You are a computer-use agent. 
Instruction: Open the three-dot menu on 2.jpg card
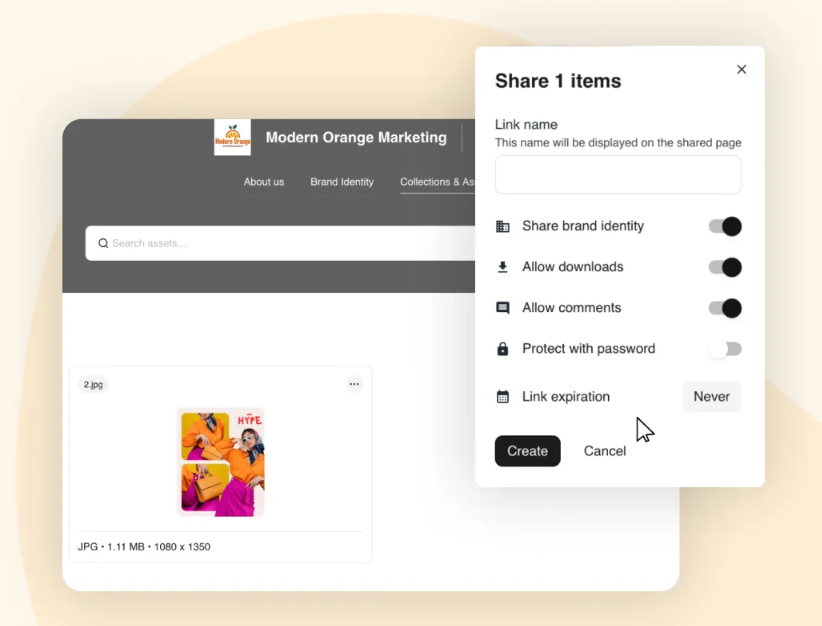(354, 384)
